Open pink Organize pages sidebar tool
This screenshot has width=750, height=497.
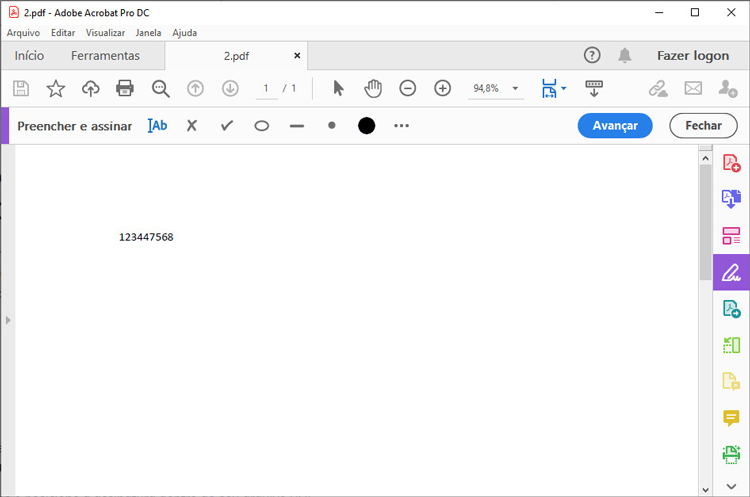(x=731, y=236)
